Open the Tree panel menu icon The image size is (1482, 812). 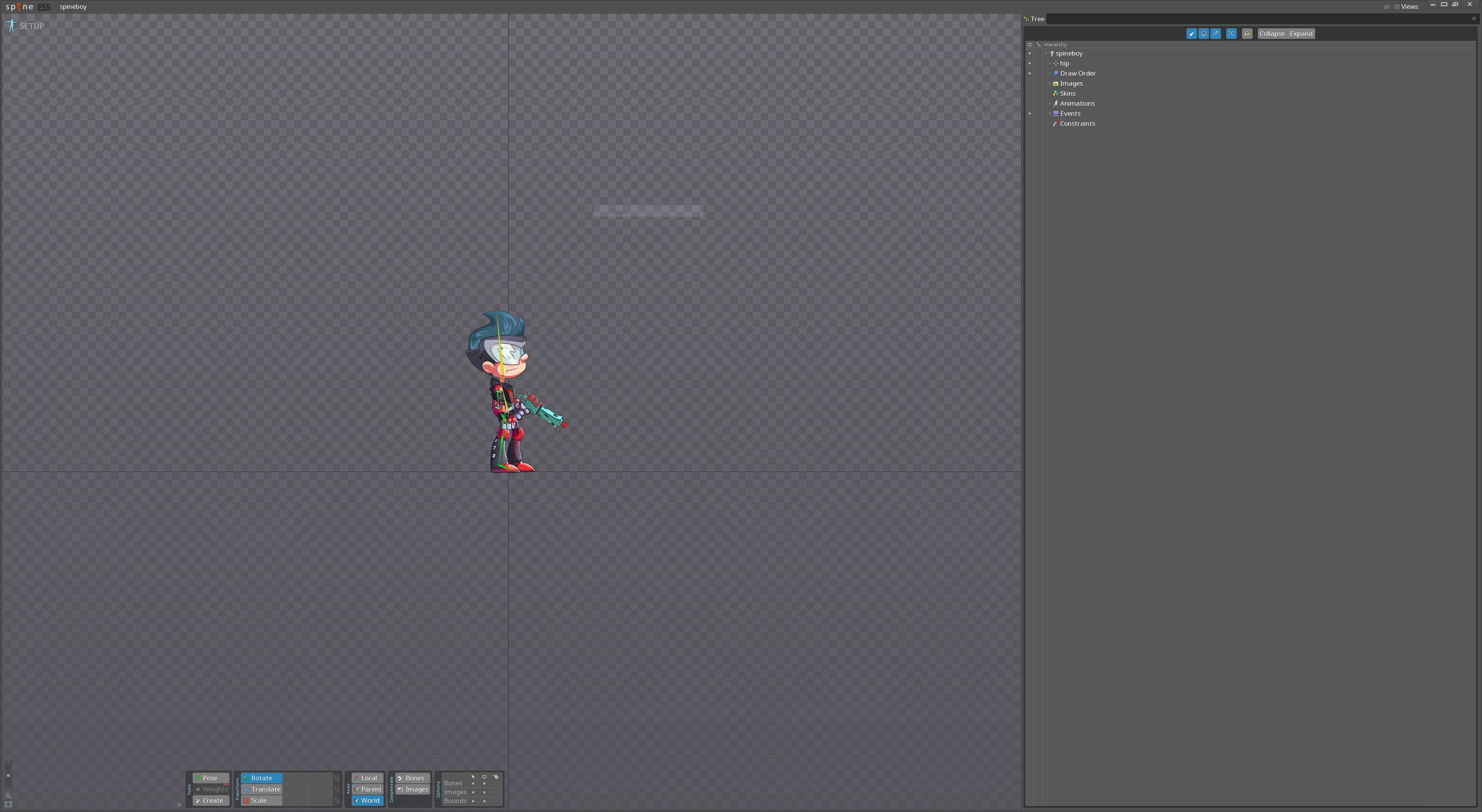pyautogui.click(x=1474, y=19)
